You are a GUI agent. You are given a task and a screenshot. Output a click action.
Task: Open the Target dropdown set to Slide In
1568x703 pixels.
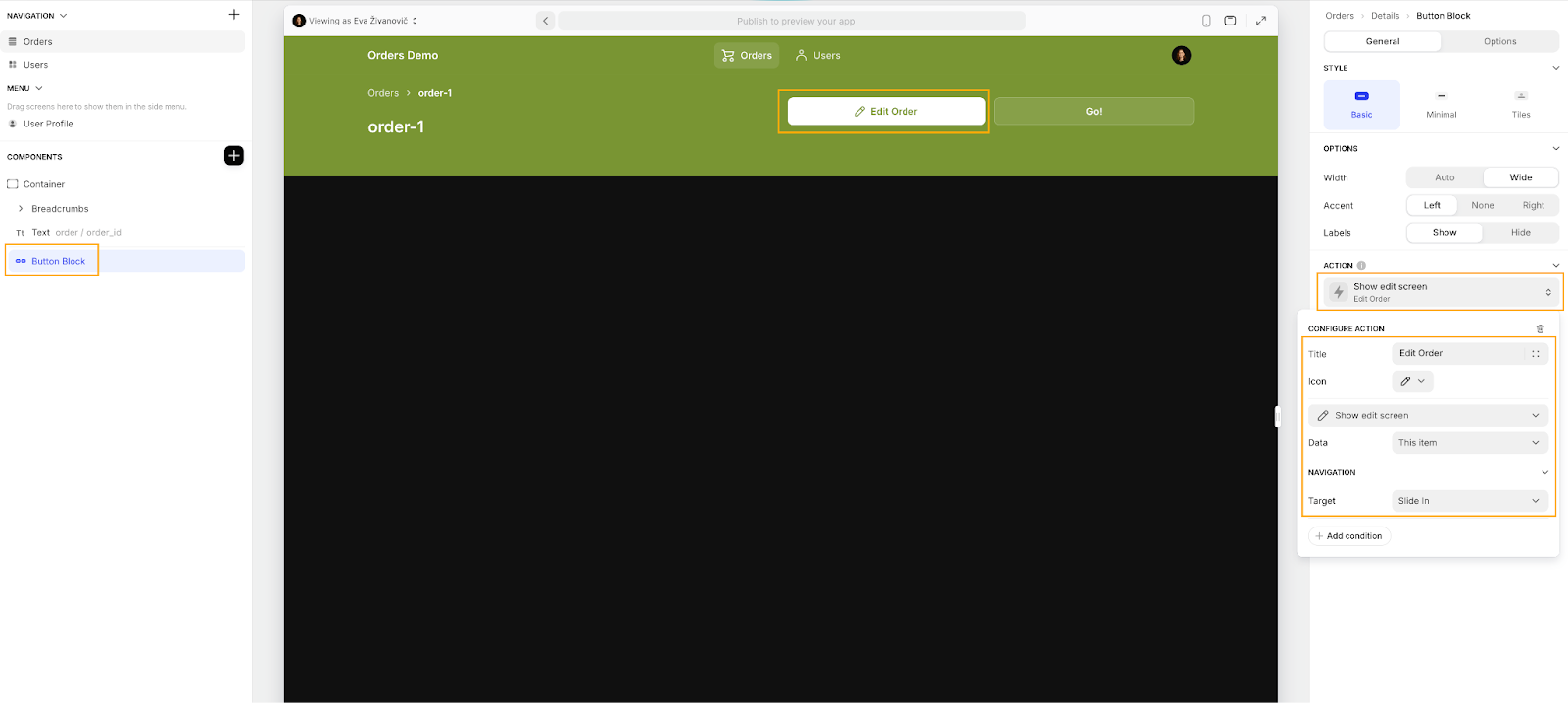[1470, 501]
